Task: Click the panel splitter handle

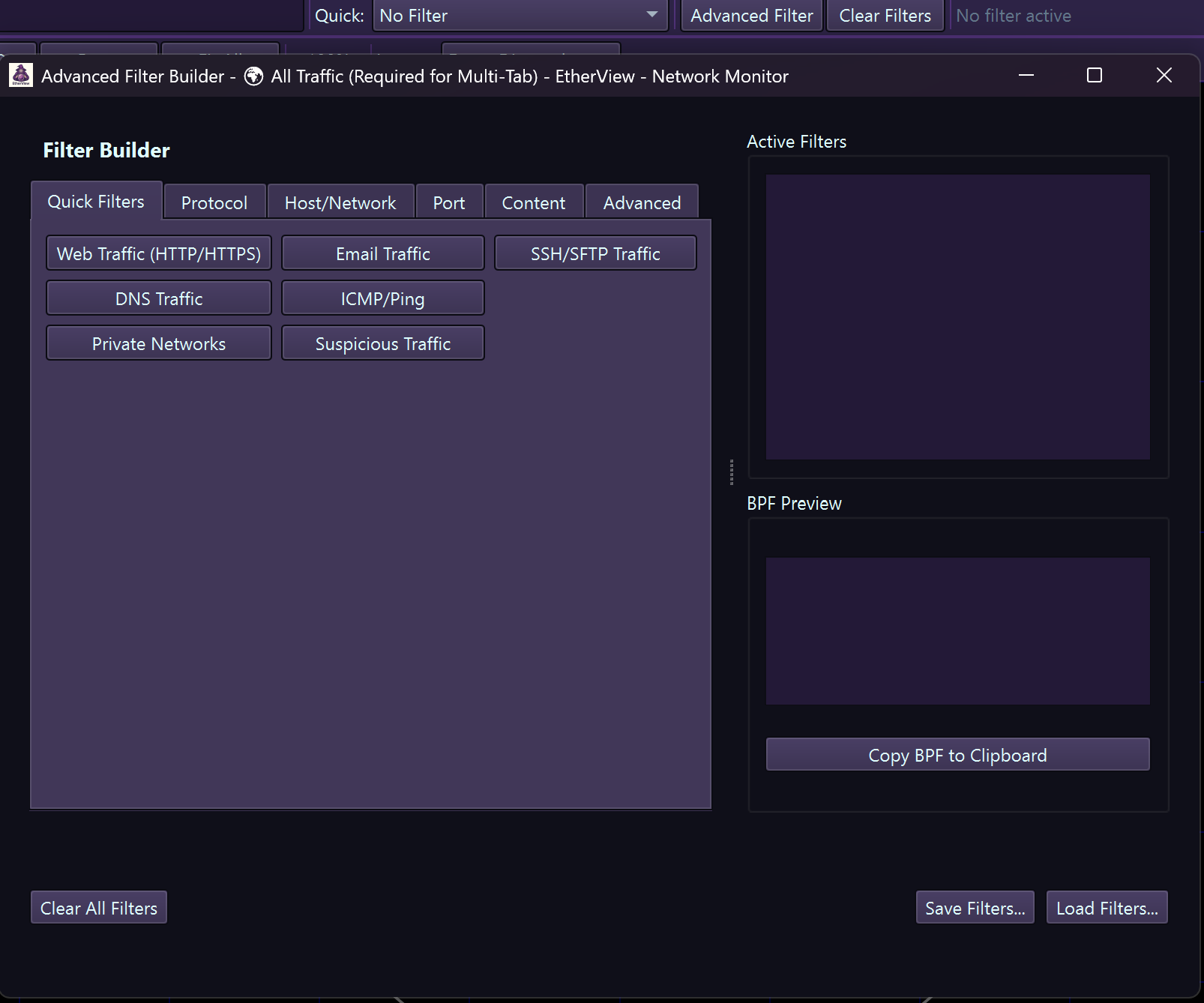Action: [x=731, y=472]
